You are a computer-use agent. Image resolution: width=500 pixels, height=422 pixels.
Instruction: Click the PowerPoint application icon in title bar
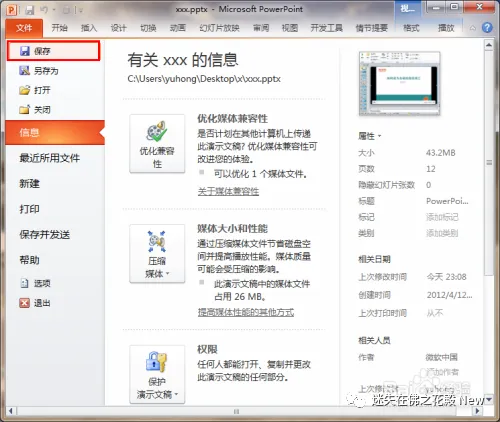(11, 10)
